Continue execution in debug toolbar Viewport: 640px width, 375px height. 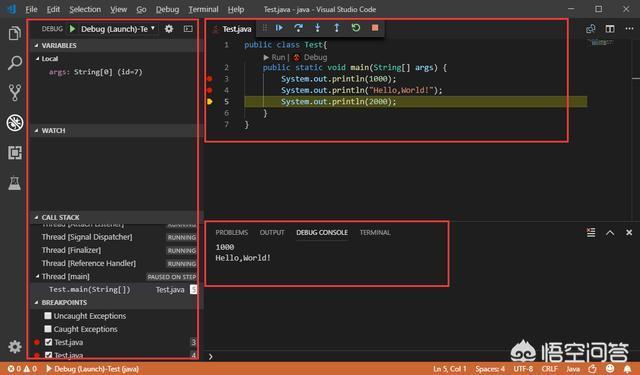point(279,28)
